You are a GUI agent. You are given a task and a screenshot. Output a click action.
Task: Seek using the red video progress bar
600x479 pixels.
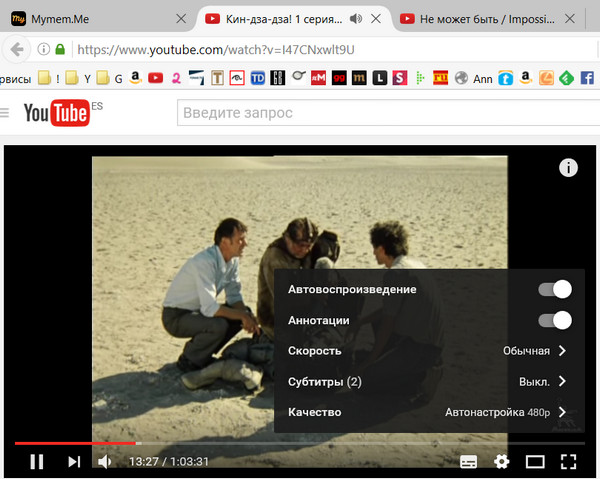pyautogui.click(x=75, y=442)
